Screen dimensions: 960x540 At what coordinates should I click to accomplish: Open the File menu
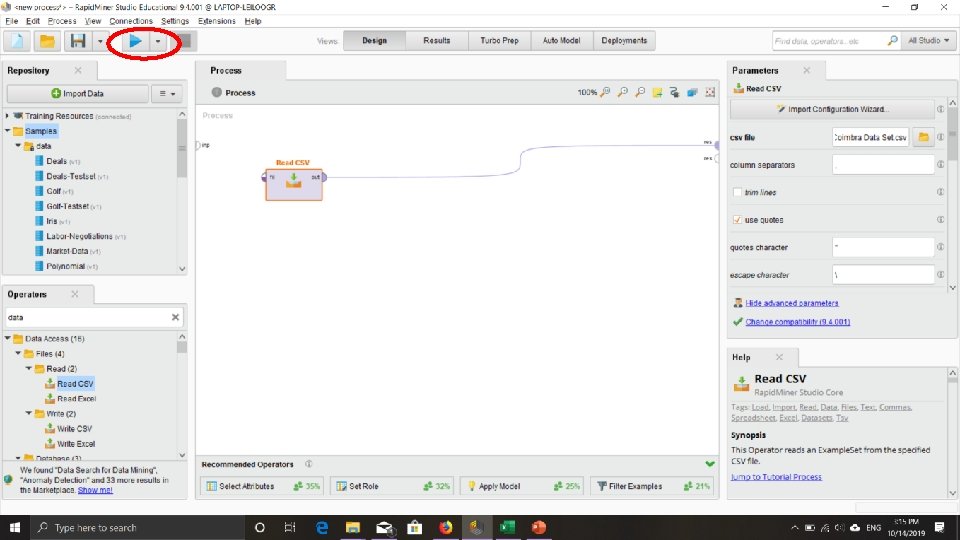pyautogui.click(x=12, y=21)
